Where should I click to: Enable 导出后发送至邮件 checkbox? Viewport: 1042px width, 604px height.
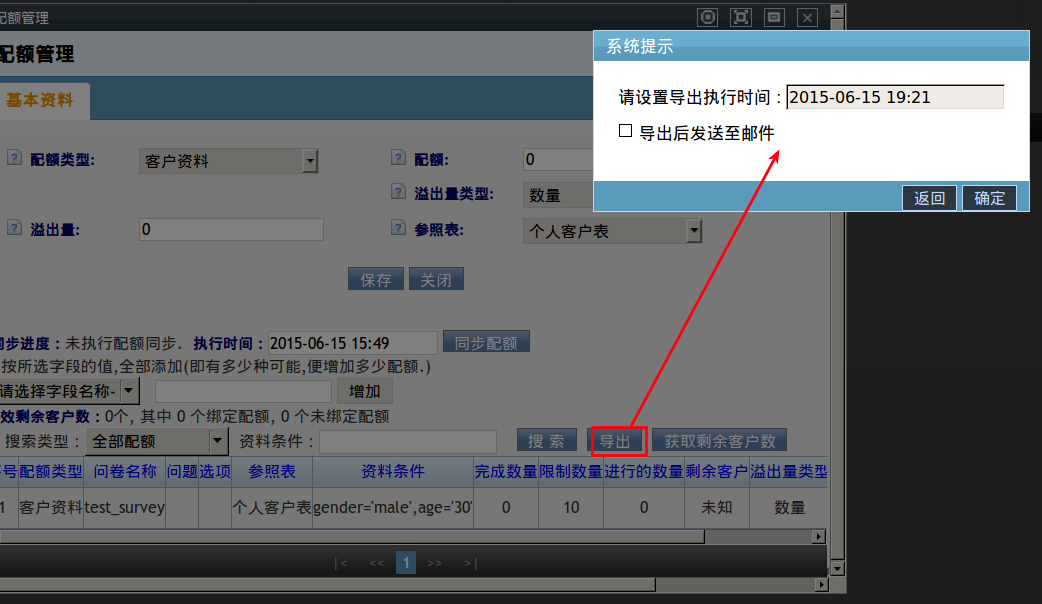625,131
